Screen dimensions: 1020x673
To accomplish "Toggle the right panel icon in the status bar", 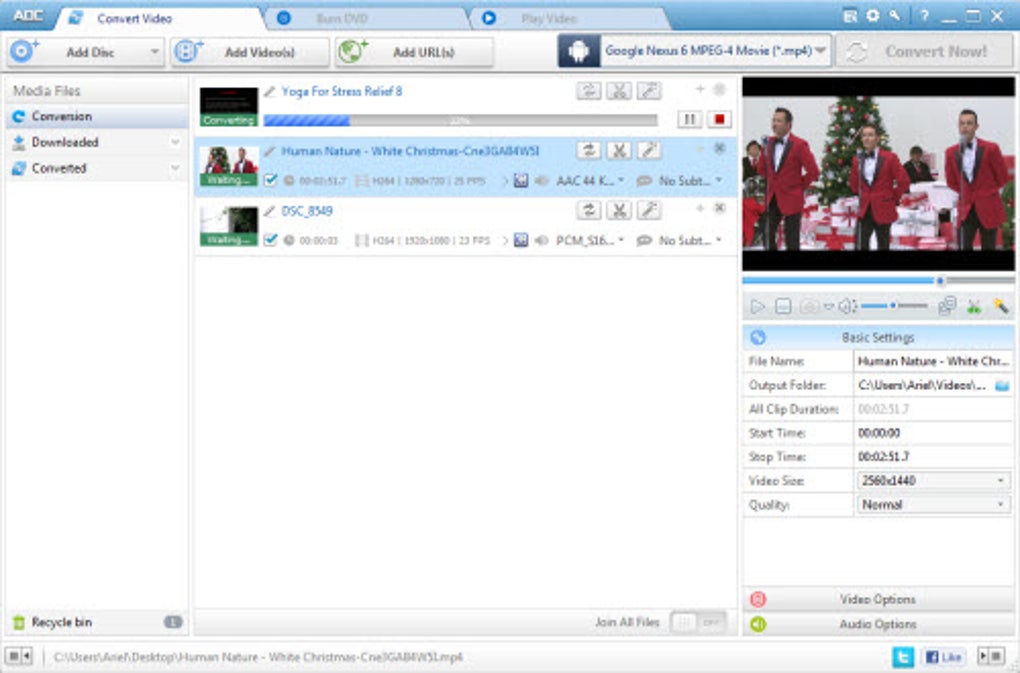I will pos(992,656).
